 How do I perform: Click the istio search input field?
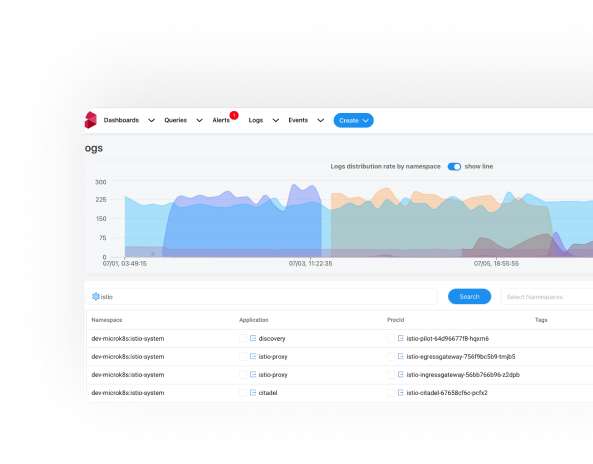click(x=261, y=297)
